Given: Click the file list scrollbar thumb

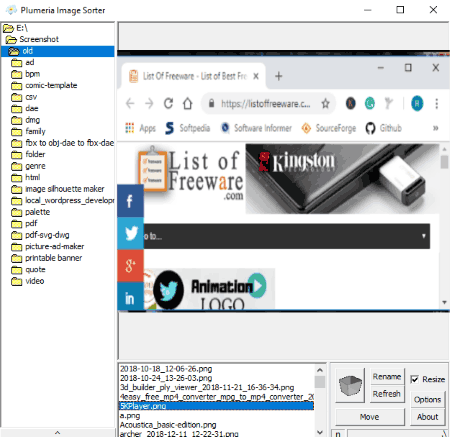Looking at the screenshot, I should click(320, 382).
